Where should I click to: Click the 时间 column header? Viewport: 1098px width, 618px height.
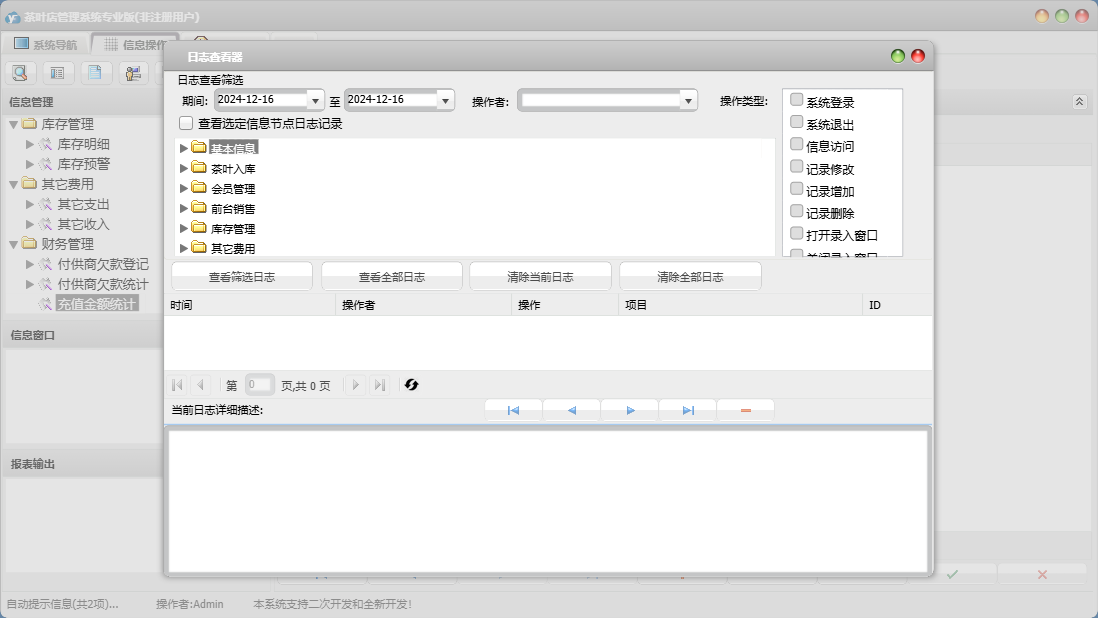pos(182,305)
